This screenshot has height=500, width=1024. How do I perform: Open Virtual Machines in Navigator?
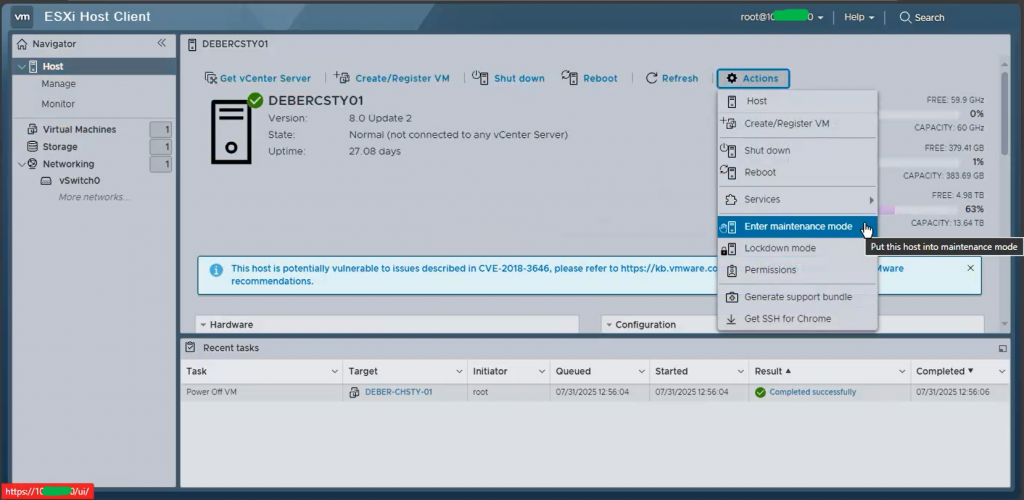click(x=79, y=129)
